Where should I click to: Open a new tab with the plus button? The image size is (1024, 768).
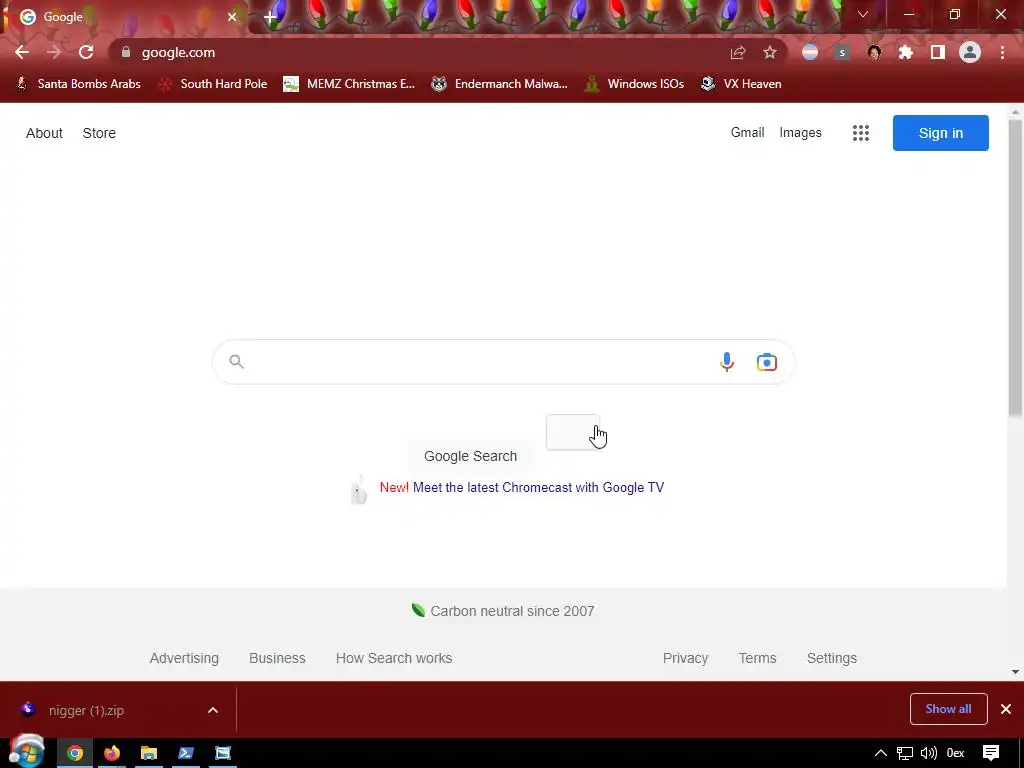[x=270, y=17]
